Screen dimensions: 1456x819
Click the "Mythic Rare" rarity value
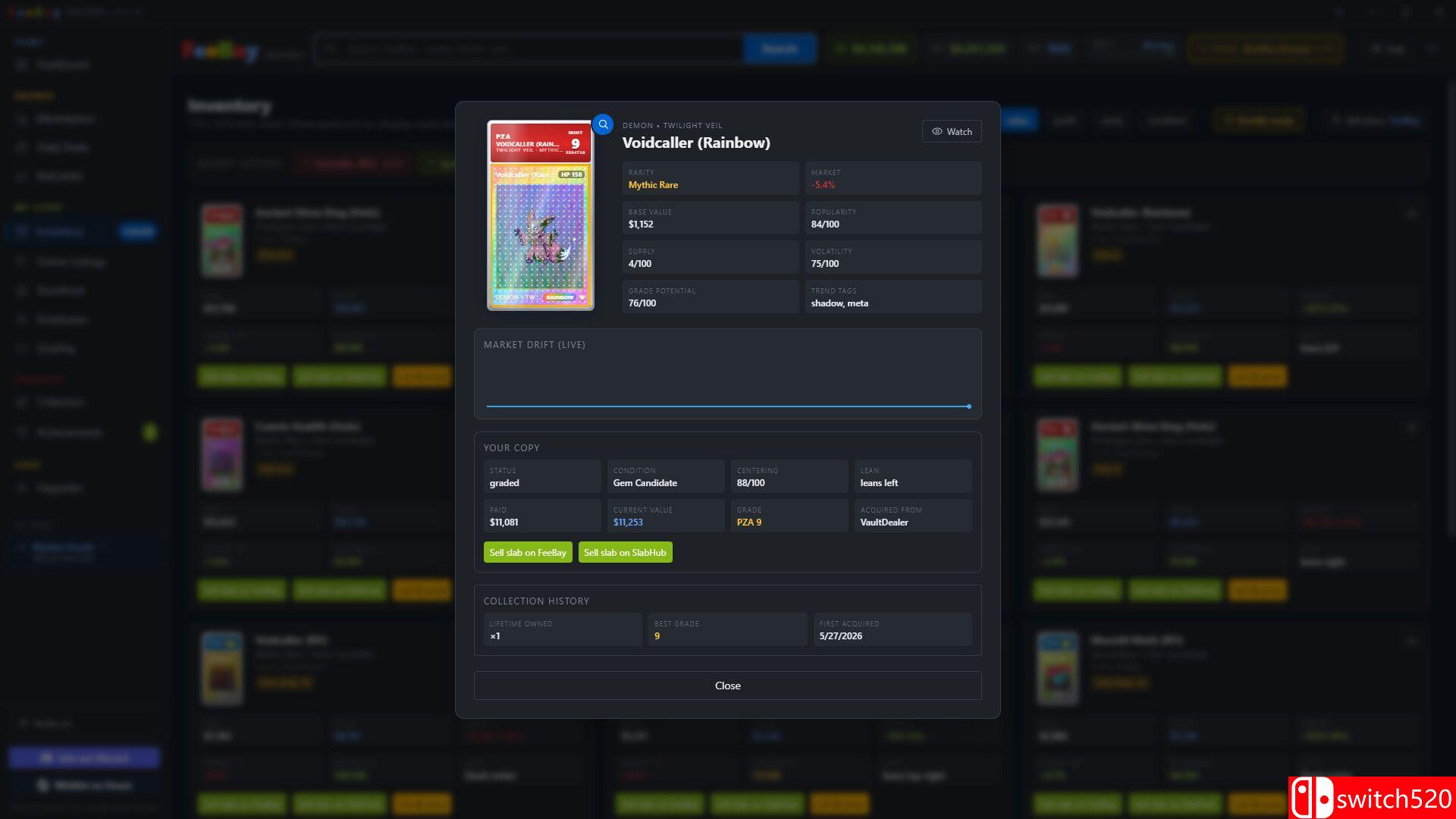click(653, 185)
